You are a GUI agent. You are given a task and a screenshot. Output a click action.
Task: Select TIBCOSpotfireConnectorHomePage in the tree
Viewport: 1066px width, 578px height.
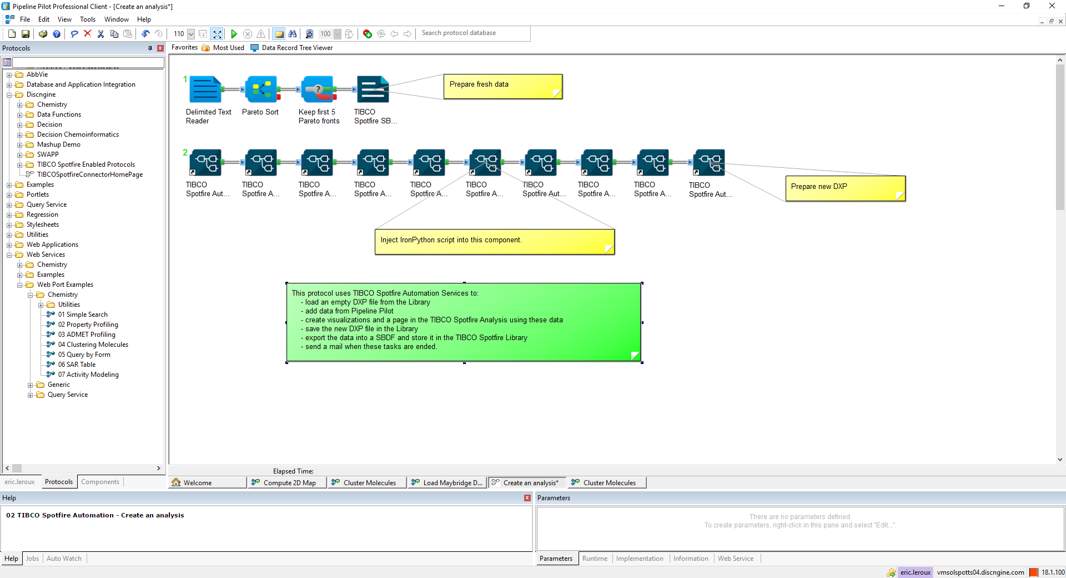coord(90,175)
